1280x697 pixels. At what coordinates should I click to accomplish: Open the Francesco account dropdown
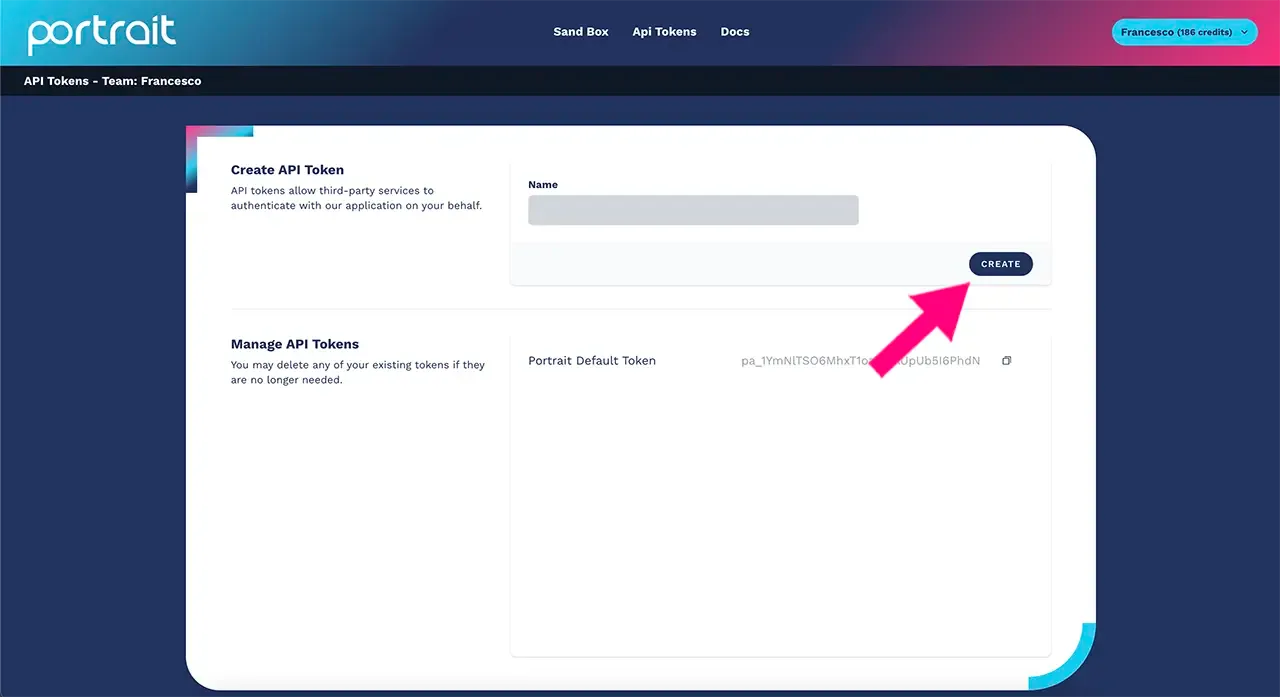[1185, 32]
